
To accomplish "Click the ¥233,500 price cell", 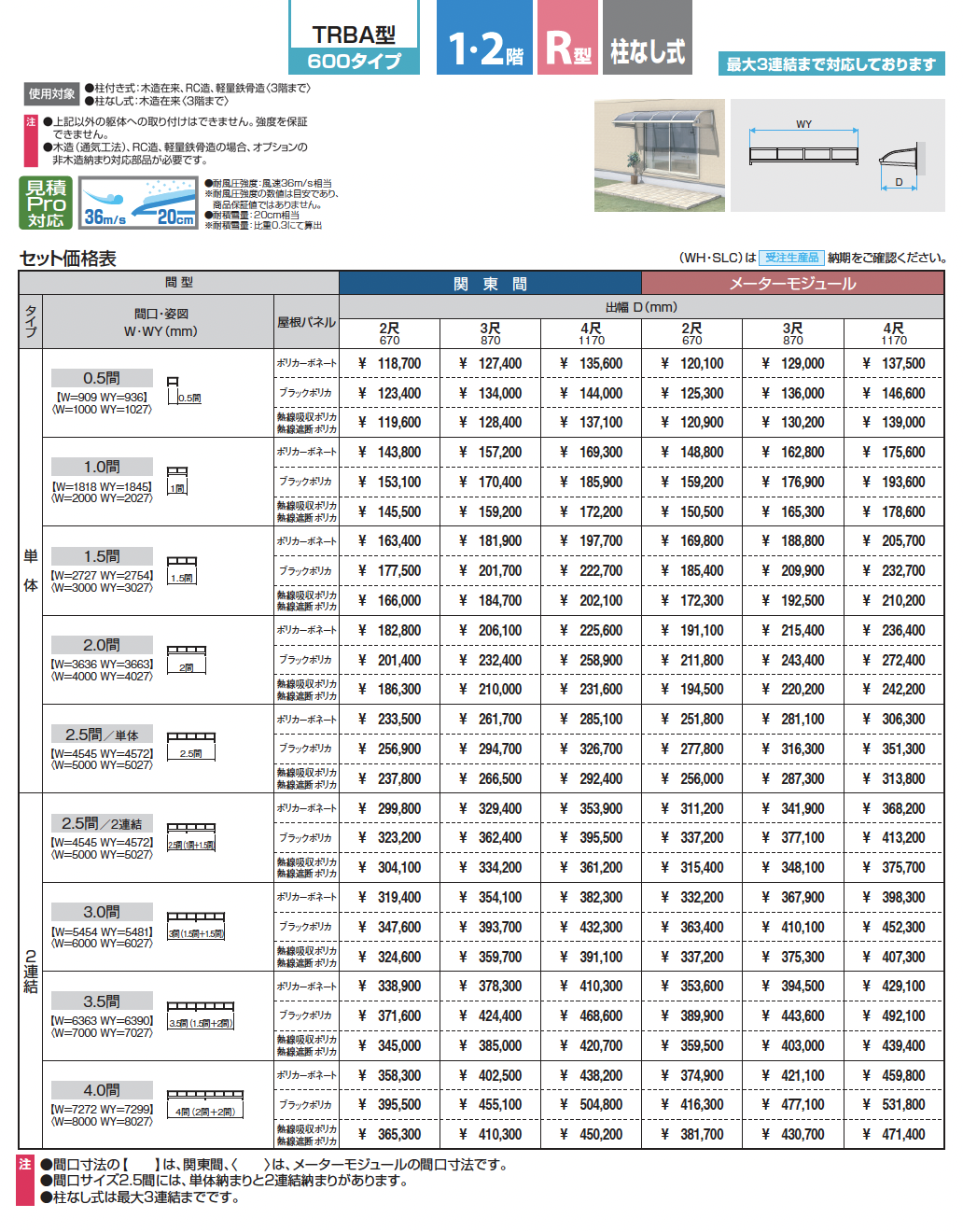I will [390, 719].
